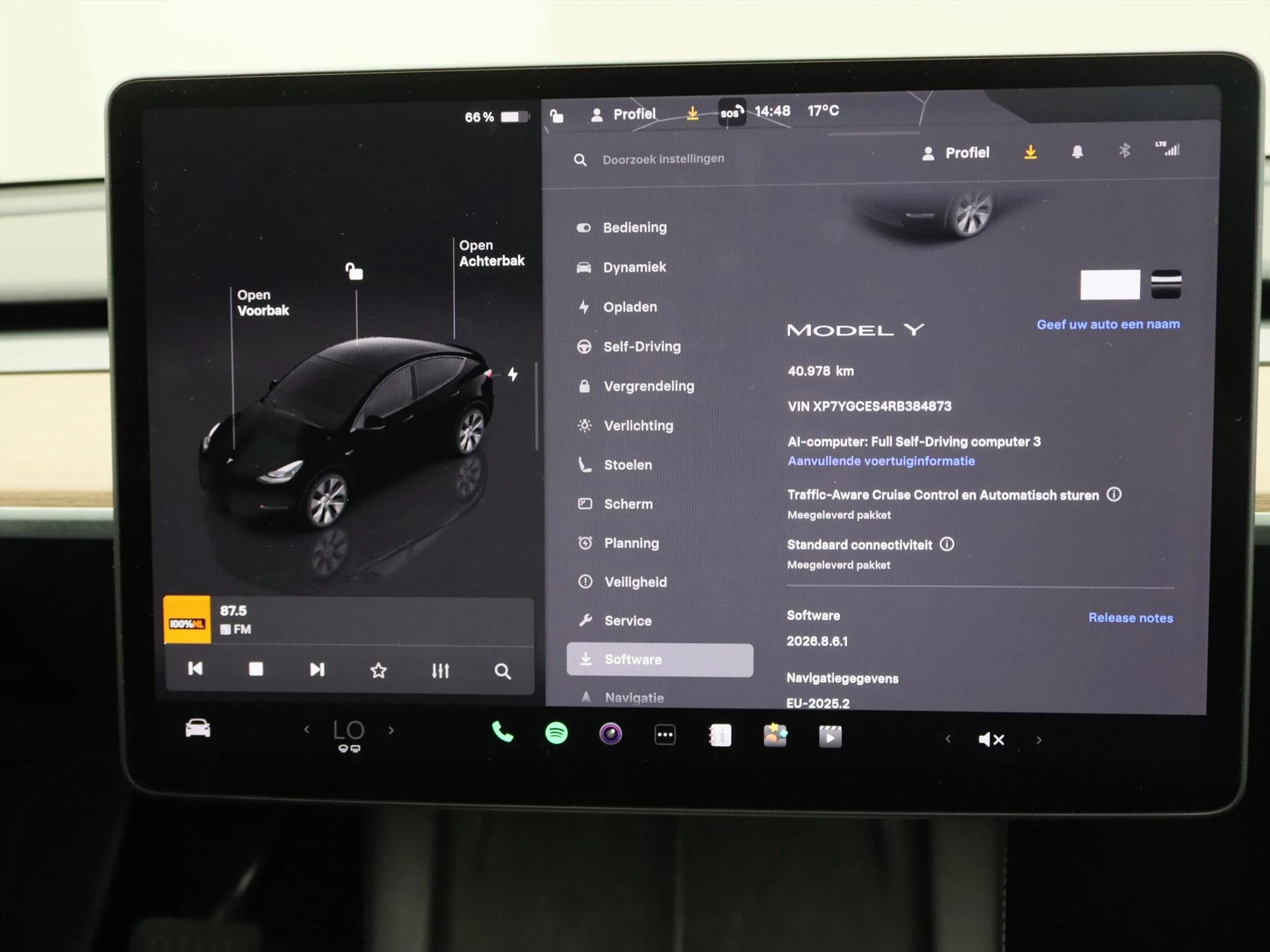Open the Phone app
Screen dimensions: 1270x952
(502, 732)
